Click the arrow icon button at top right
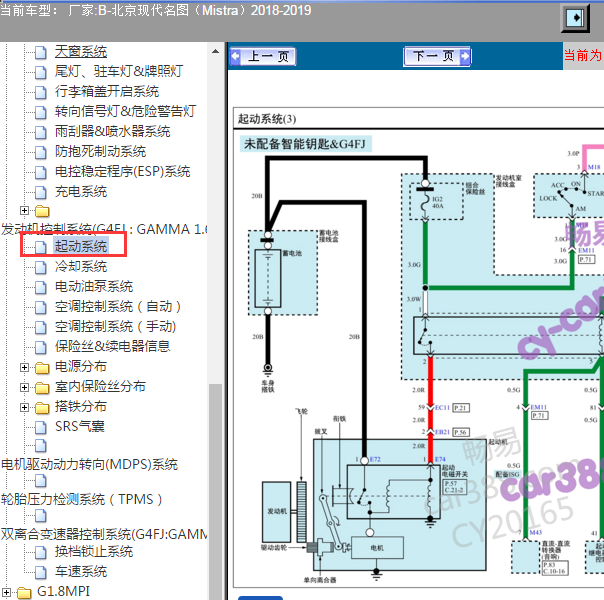The height and width of the screenshot is (600, 604). 575,18
